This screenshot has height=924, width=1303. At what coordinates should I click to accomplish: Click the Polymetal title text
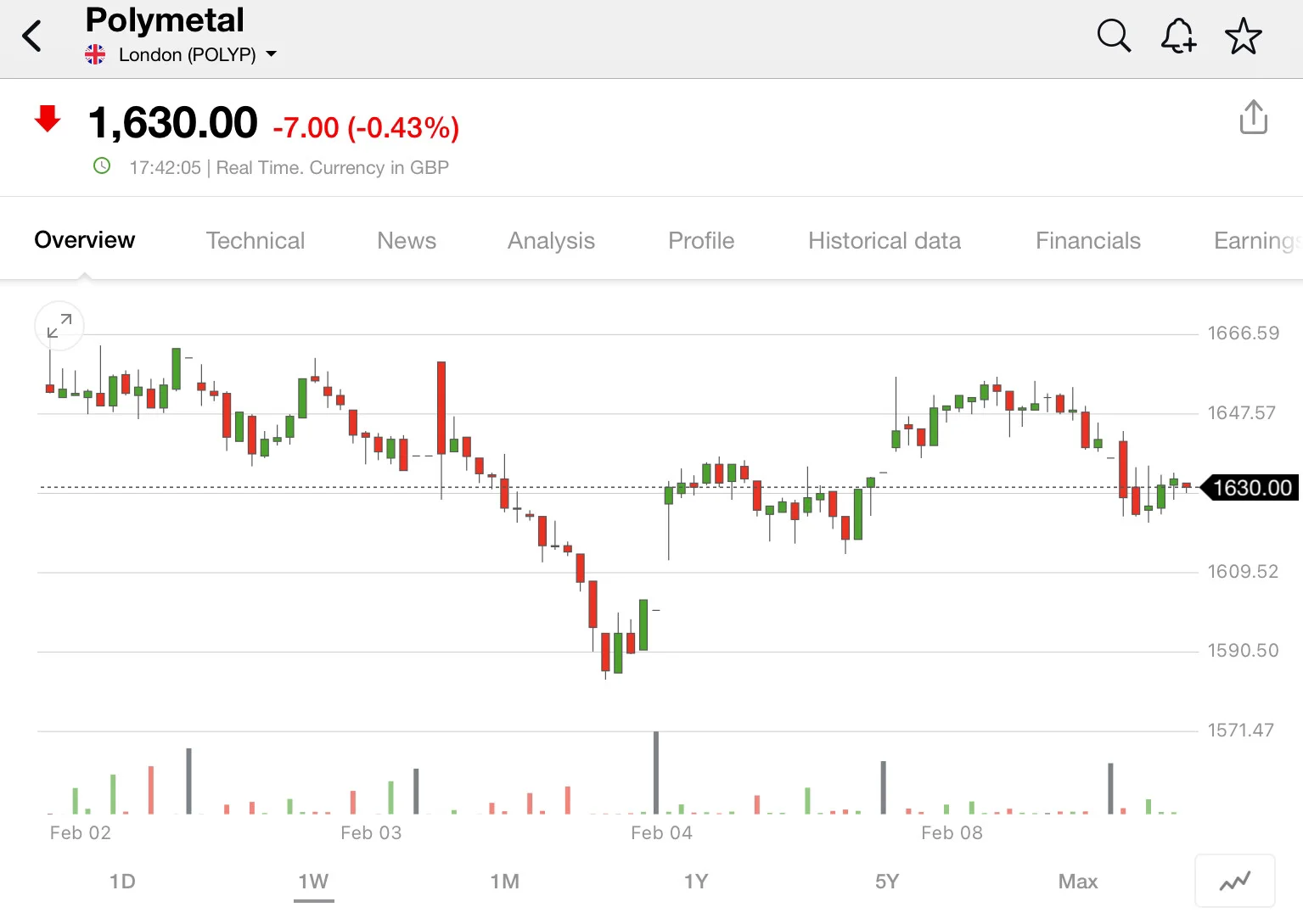165,20
